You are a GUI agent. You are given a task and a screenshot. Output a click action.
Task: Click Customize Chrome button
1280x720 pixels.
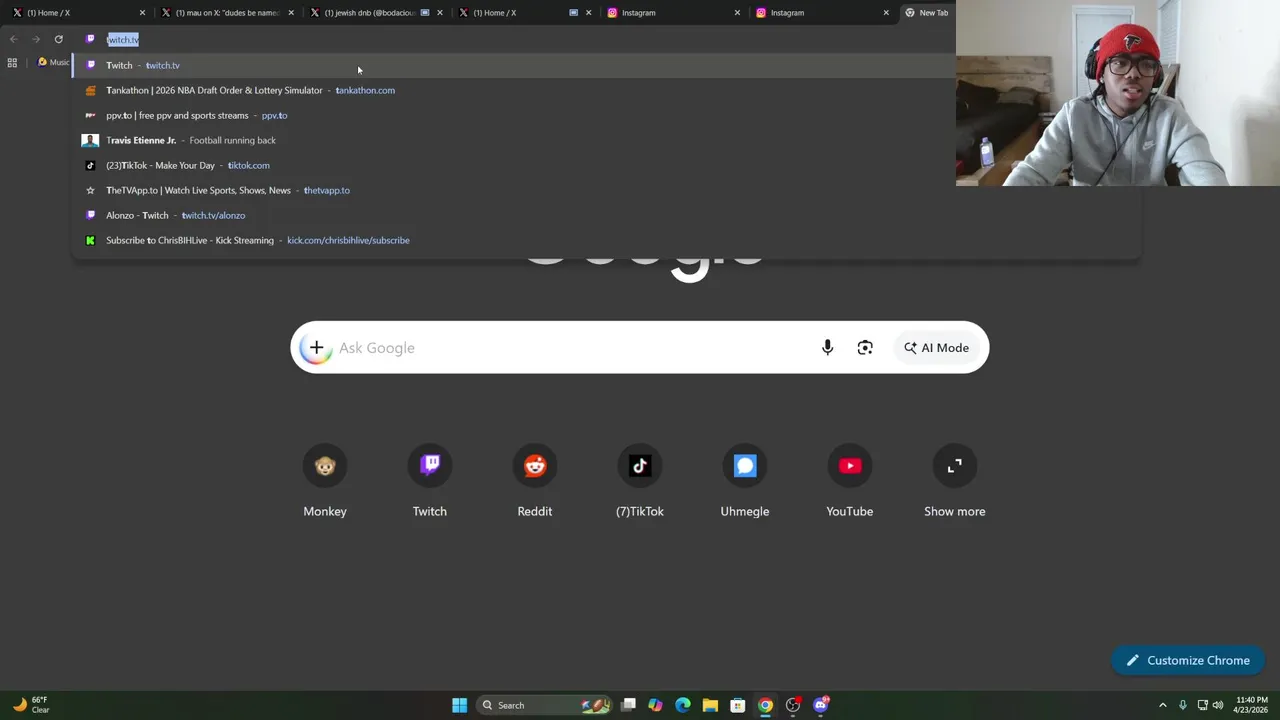[x=1188, y=660]
